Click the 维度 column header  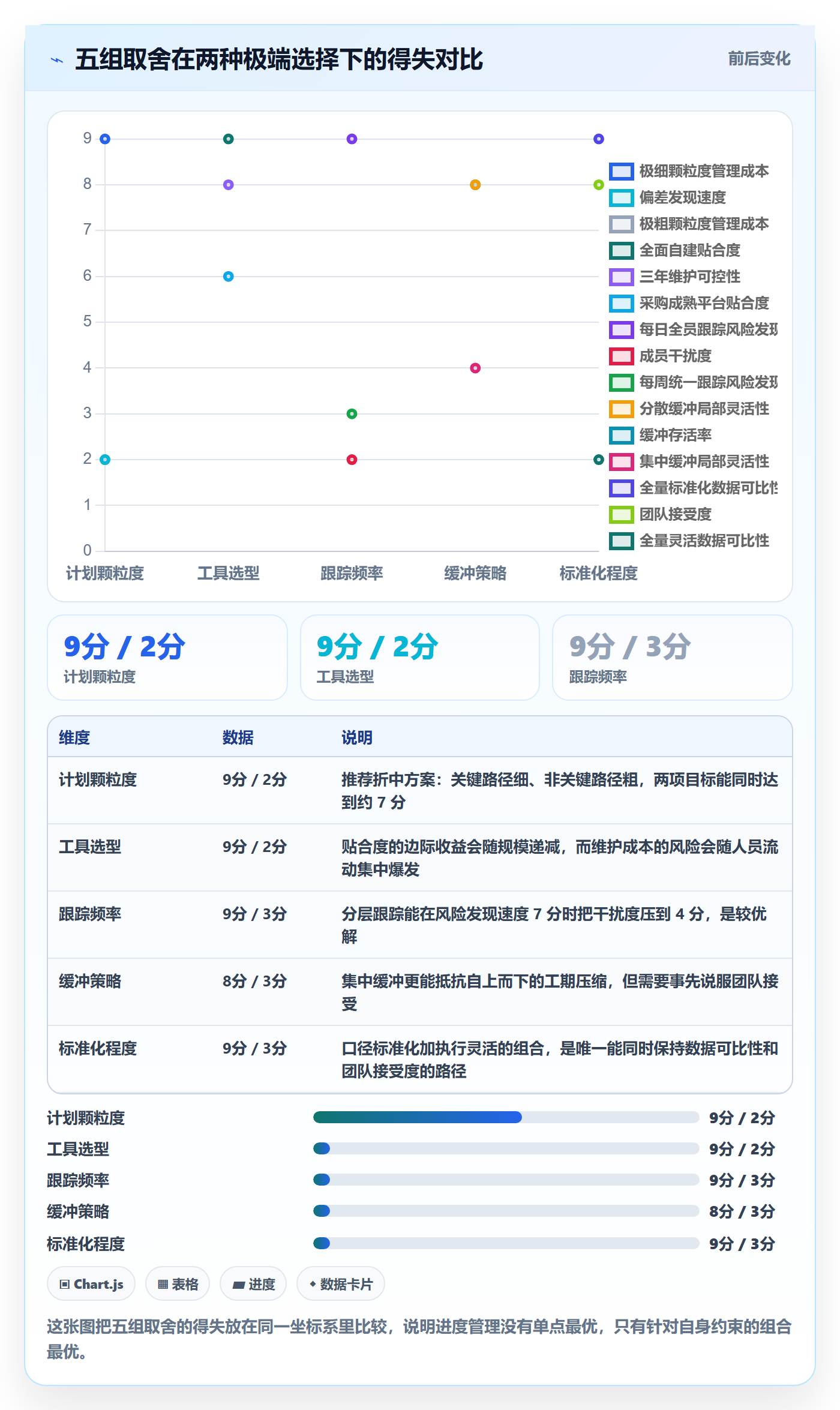coord(74,737)
